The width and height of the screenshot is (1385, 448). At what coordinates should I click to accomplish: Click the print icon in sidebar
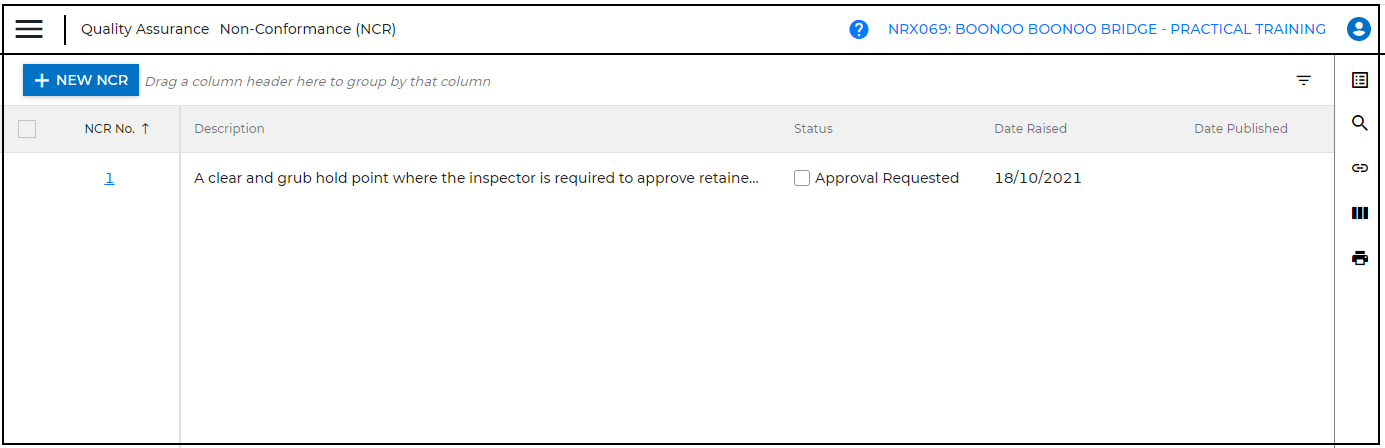(1359, 258)
